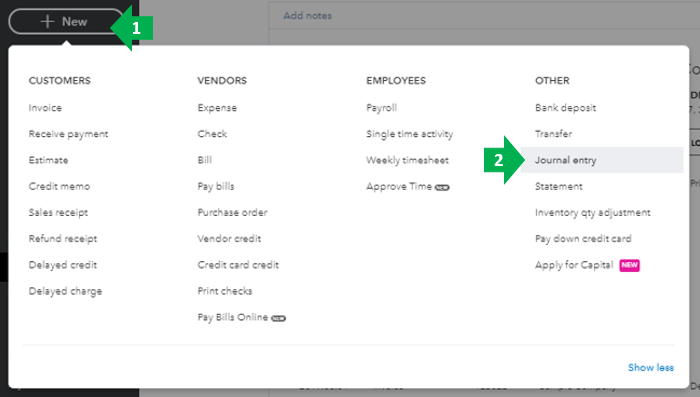
Task: Open the Bill entry
Action: tap(204, 160)
